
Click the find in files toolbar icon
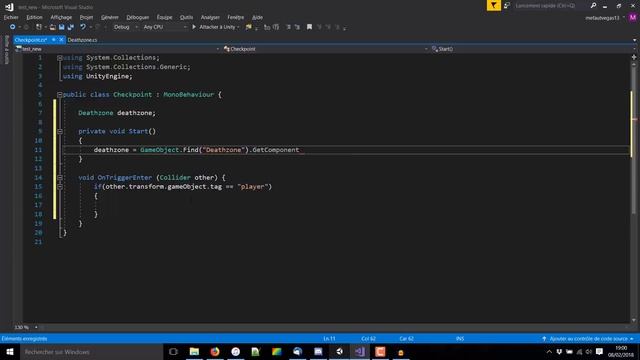point(249,27)
